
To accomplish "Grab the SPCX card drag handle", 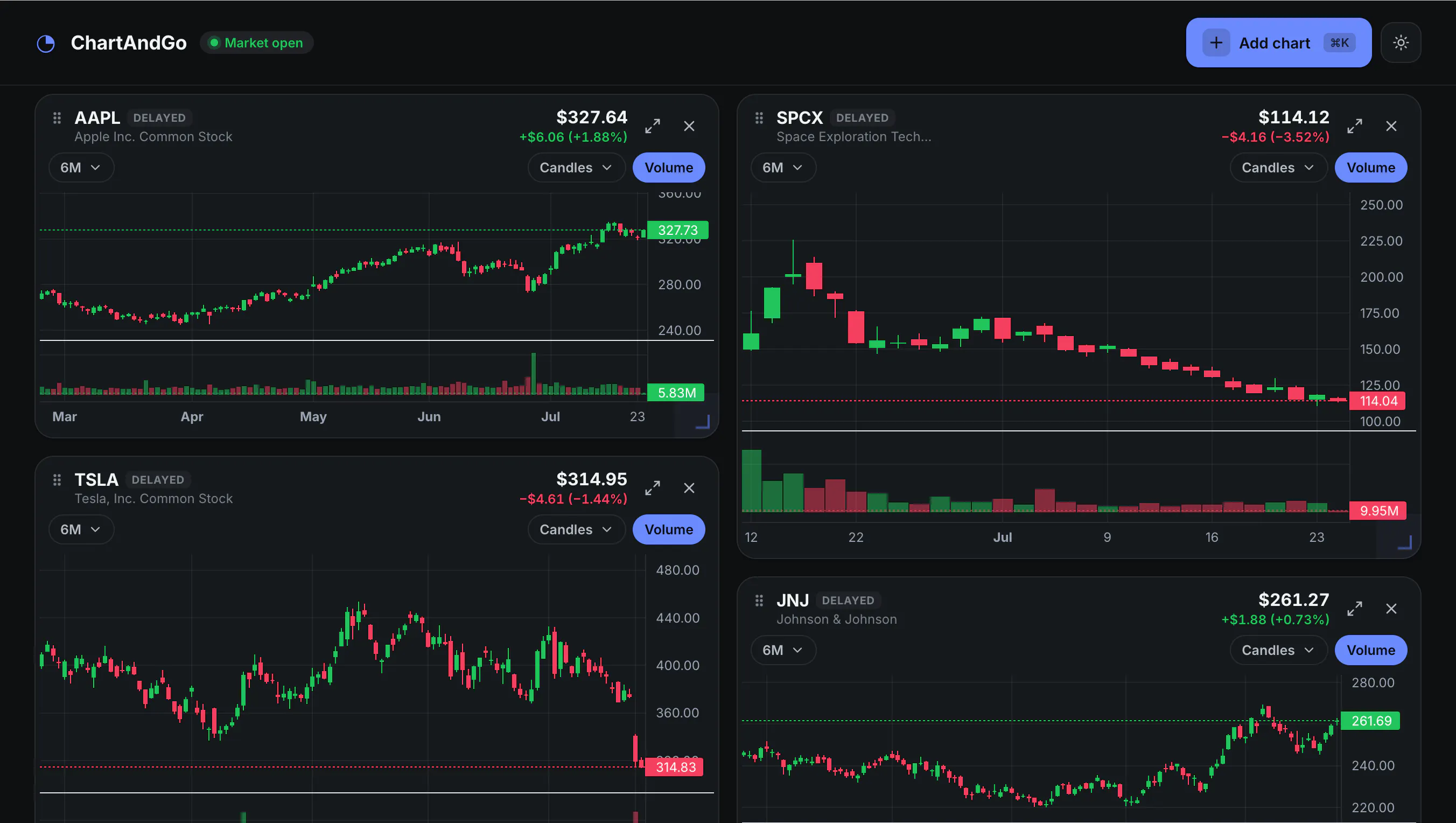I will click(x=759, y=118).
